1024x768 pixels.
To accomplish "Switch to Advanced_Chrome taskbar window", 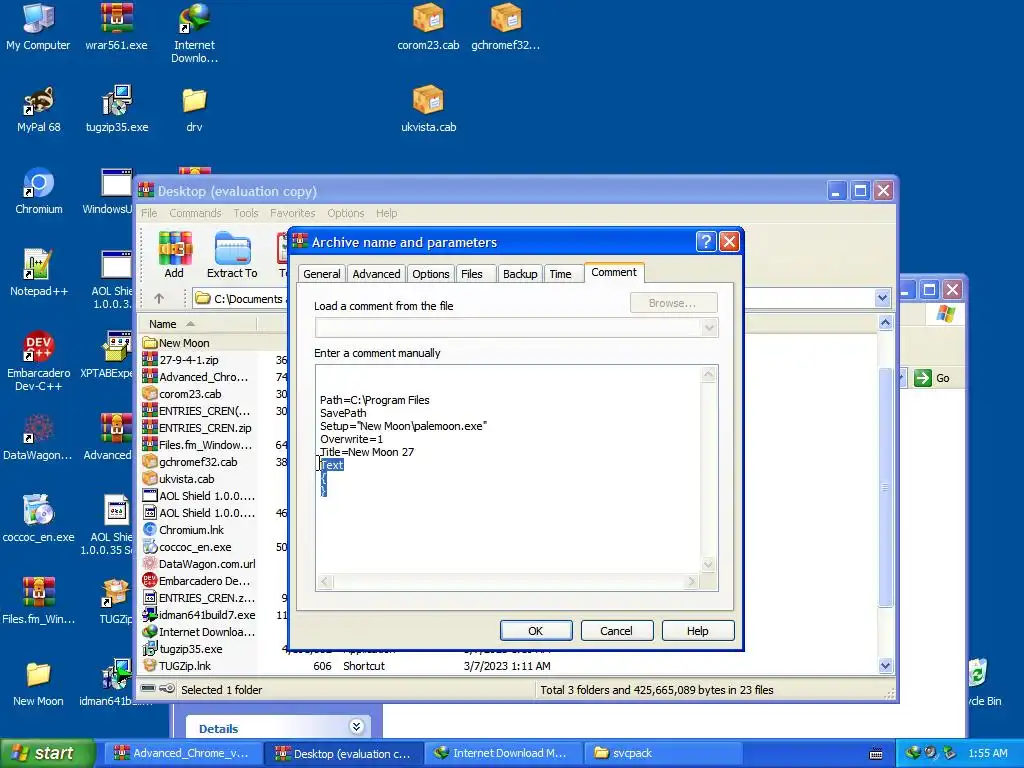I will (182, 754).
